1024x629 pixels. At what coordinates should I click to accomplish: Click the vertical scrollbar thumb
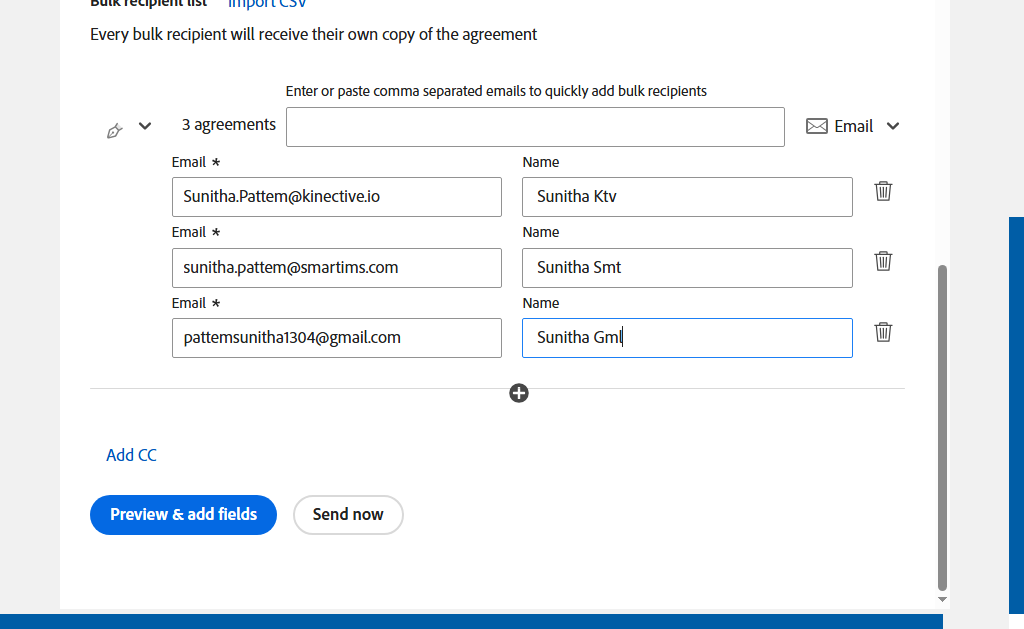[x=942, y=428]
